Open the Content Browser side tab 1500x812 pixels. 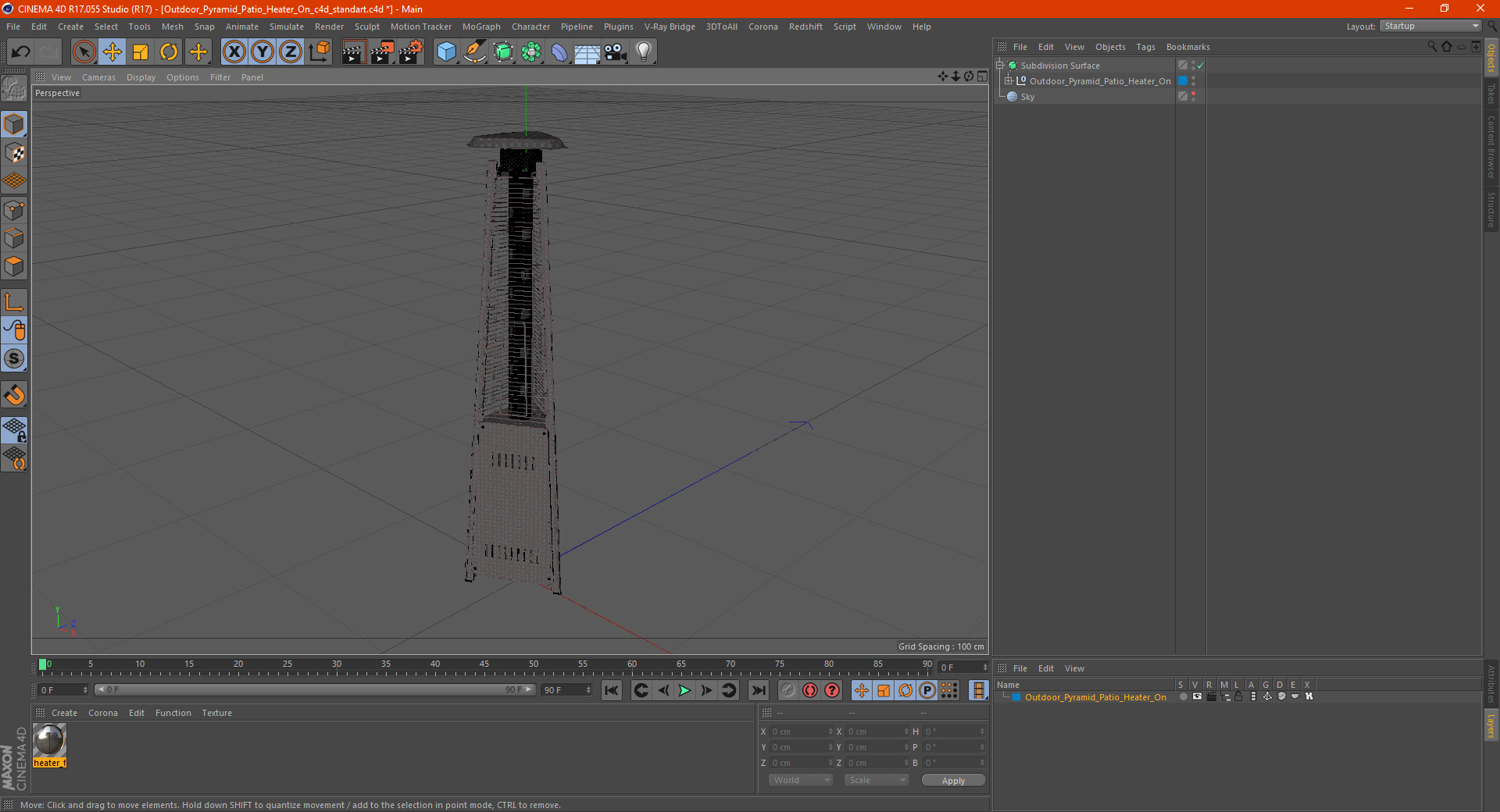click(x=1491, y=147)
